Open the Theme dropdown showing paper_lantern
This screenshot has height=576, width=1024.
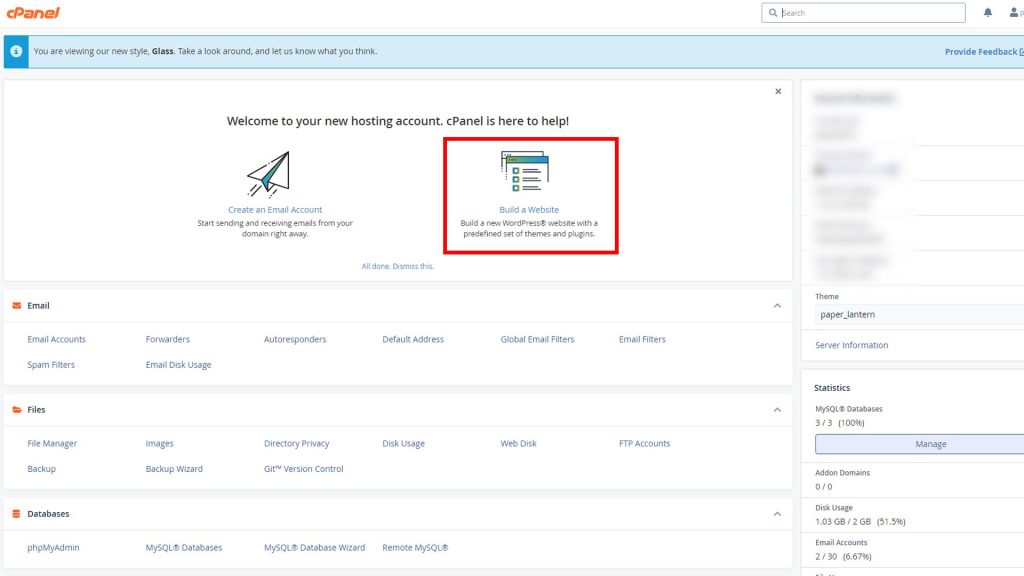pos(920,314)
